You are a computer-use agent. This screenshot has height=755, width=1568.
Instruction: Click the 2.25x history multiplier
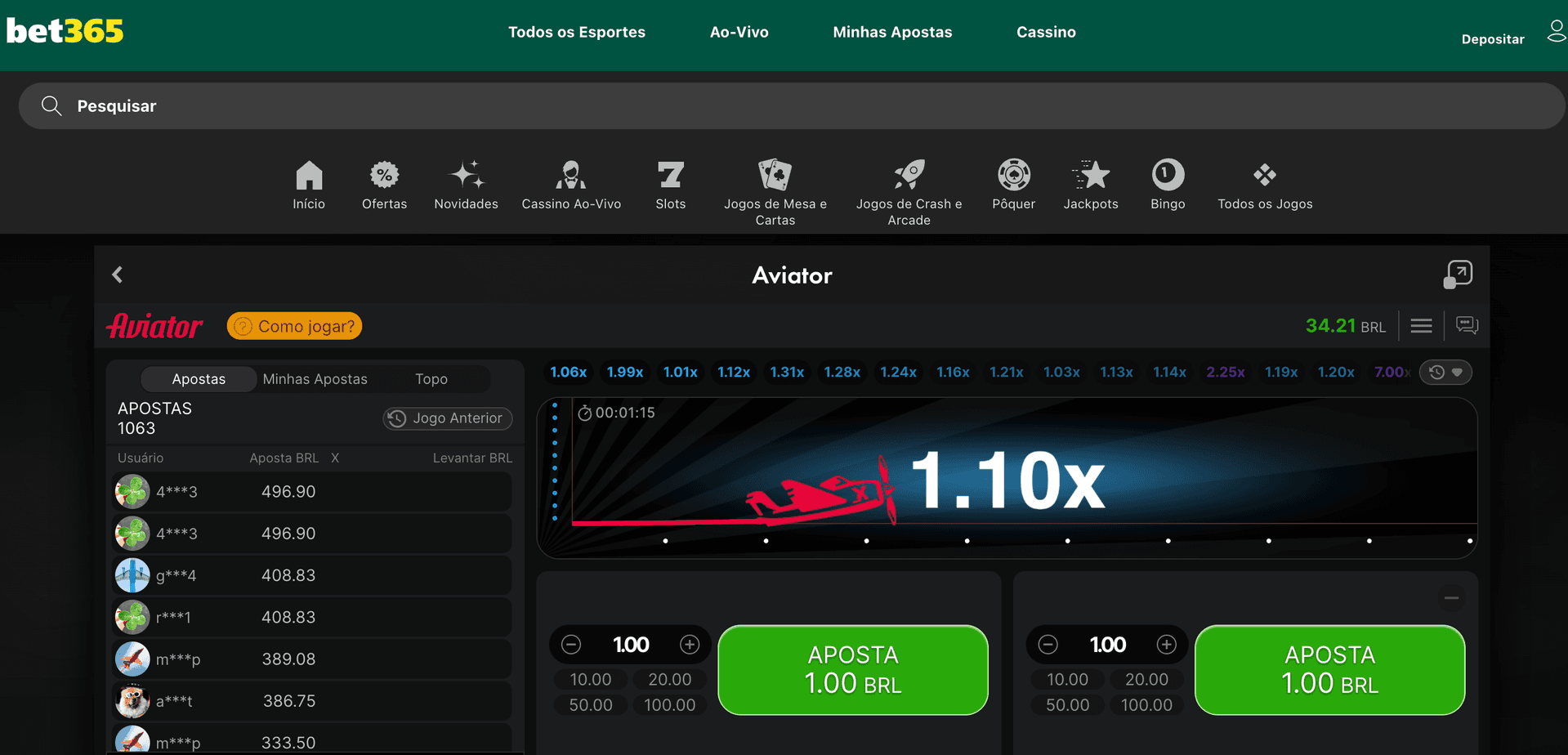[1226, 373]
